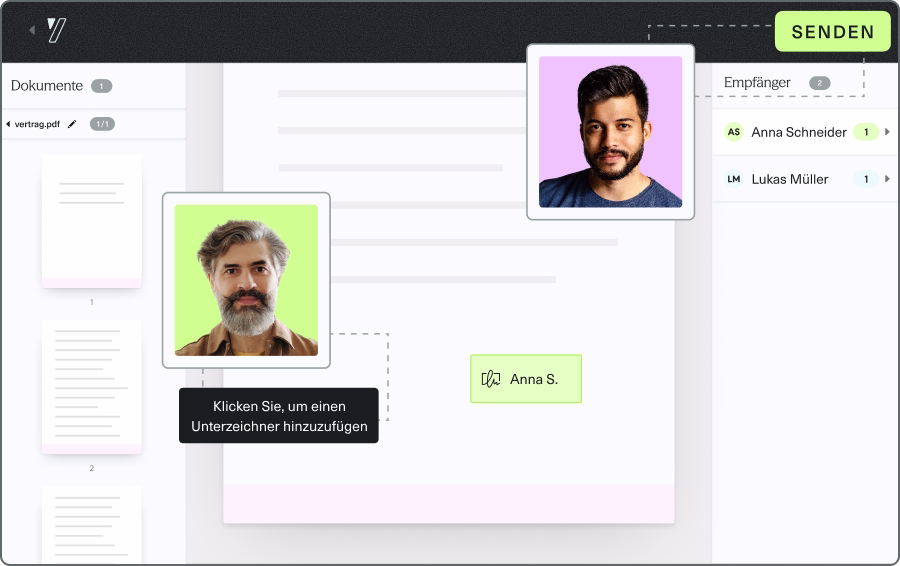The width and height of the screenshot is (900, 566).
Task: Select the Anna S. signature field
Action: pyautogui.click(x=526, y=379)
